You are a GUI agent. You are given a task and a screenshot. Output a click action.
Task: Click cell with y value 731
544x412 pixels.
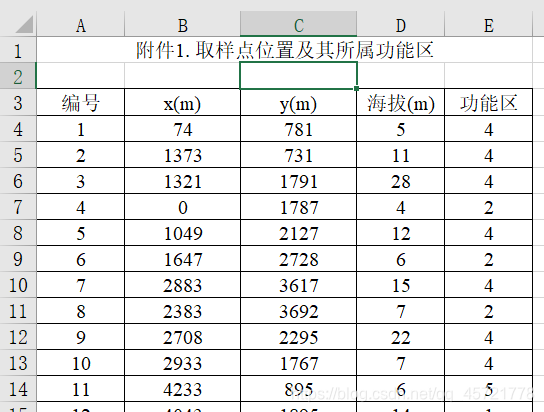298,154
